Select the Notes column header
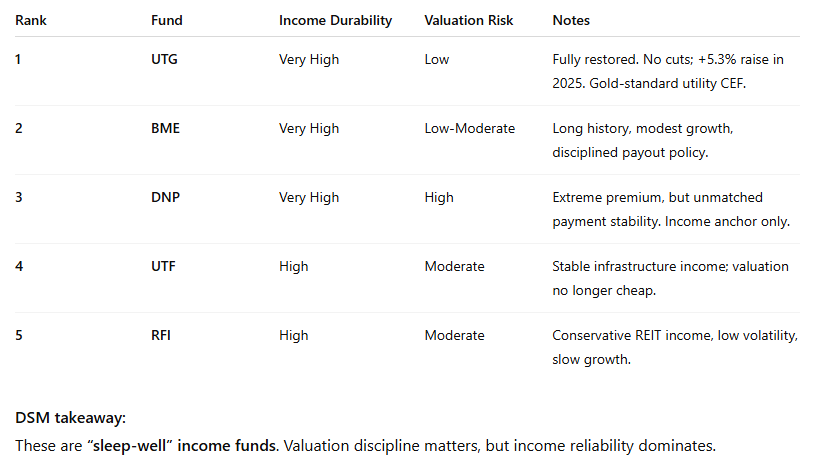Screen dimensions: 832x468 coord(571,20)
